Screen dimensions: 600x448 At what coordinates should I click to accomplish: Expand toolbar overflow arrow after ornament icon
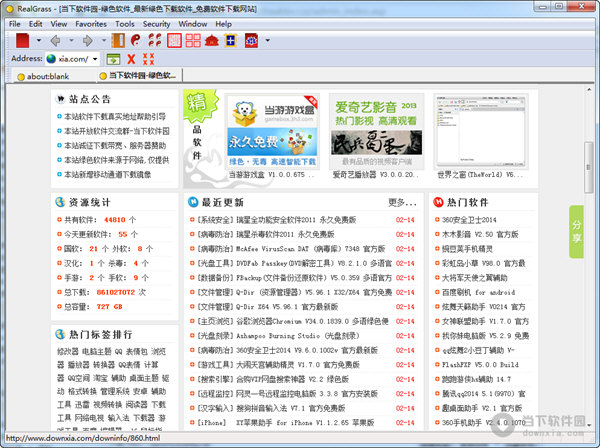(x=267, y=40)
